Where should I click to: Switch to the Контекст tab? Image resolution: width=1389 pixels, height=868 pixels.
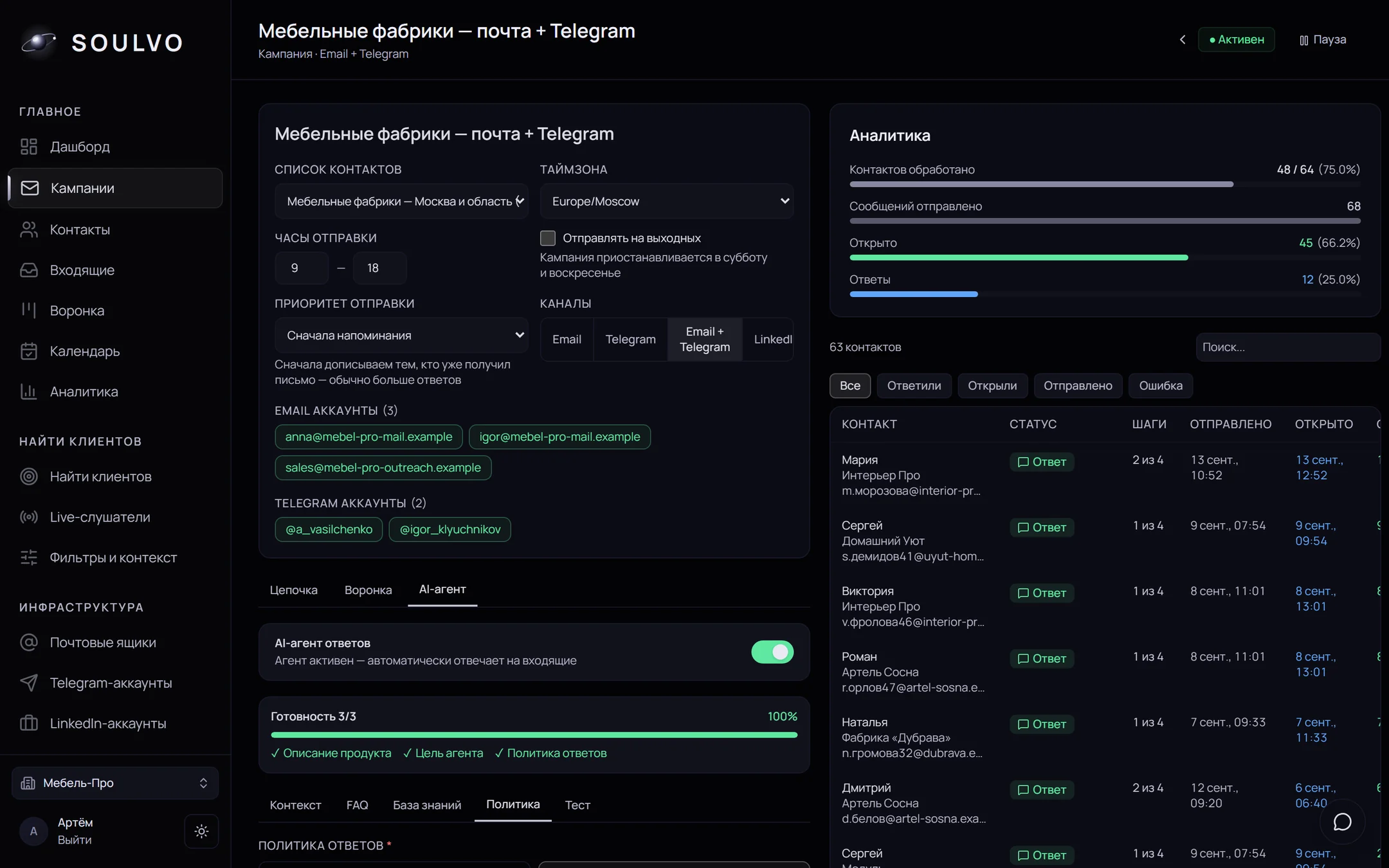[296, 805]
